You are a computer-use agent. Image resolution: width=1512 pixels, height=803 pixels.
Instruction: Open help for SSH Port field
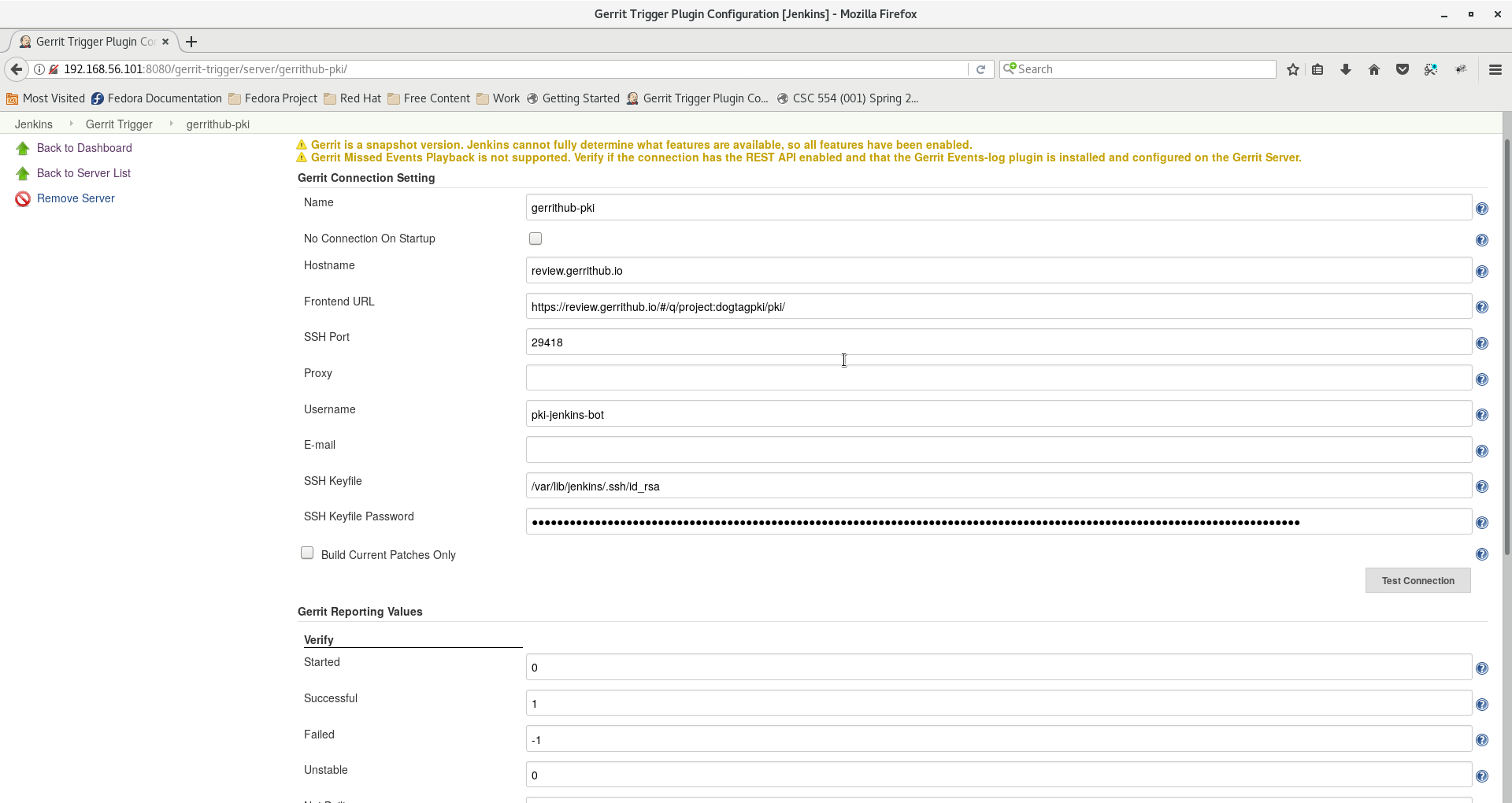(x=1481, y=343)
